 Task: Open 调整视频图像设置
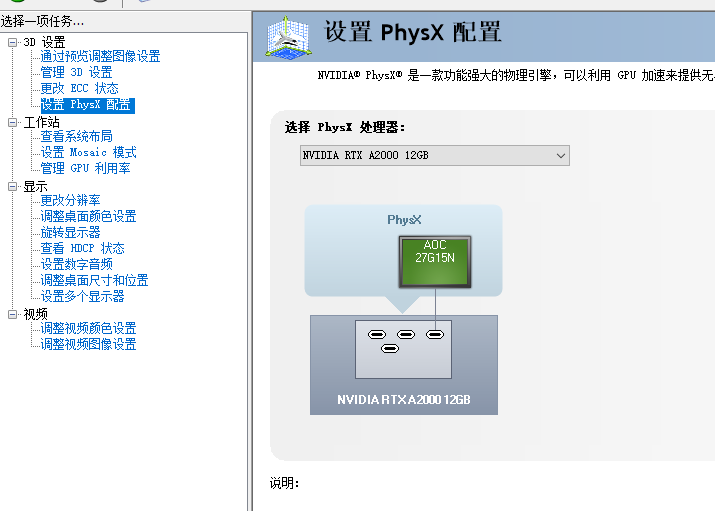pos(88,344)
